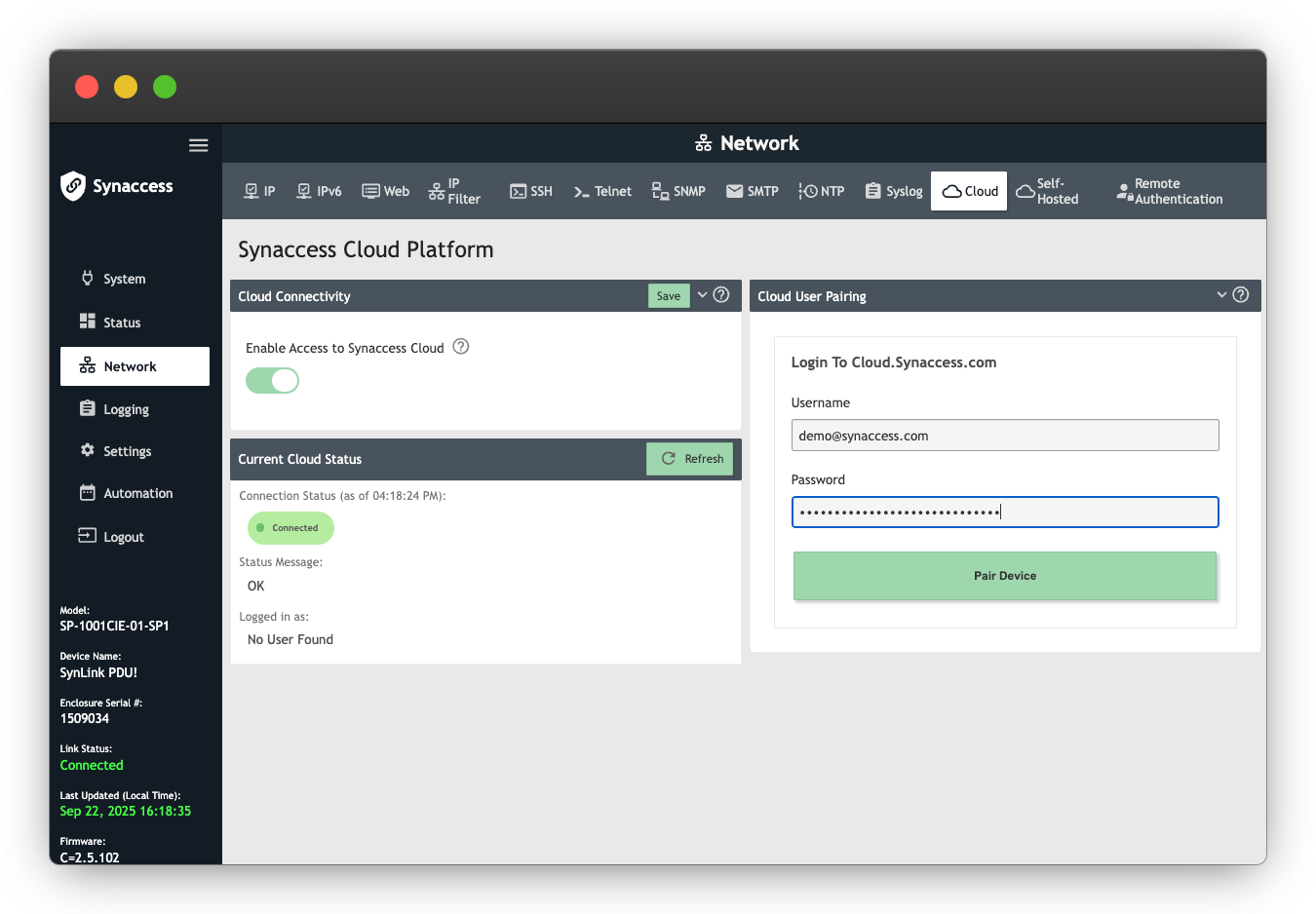Click the Pair Device button
Viewport: 1316px width, 914px height.
point(1005,576)
